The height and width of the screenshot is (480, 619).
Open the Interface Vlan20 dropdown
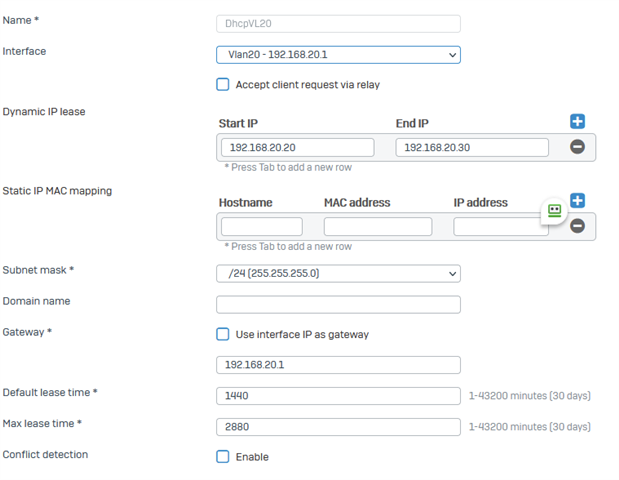(338, 55)
